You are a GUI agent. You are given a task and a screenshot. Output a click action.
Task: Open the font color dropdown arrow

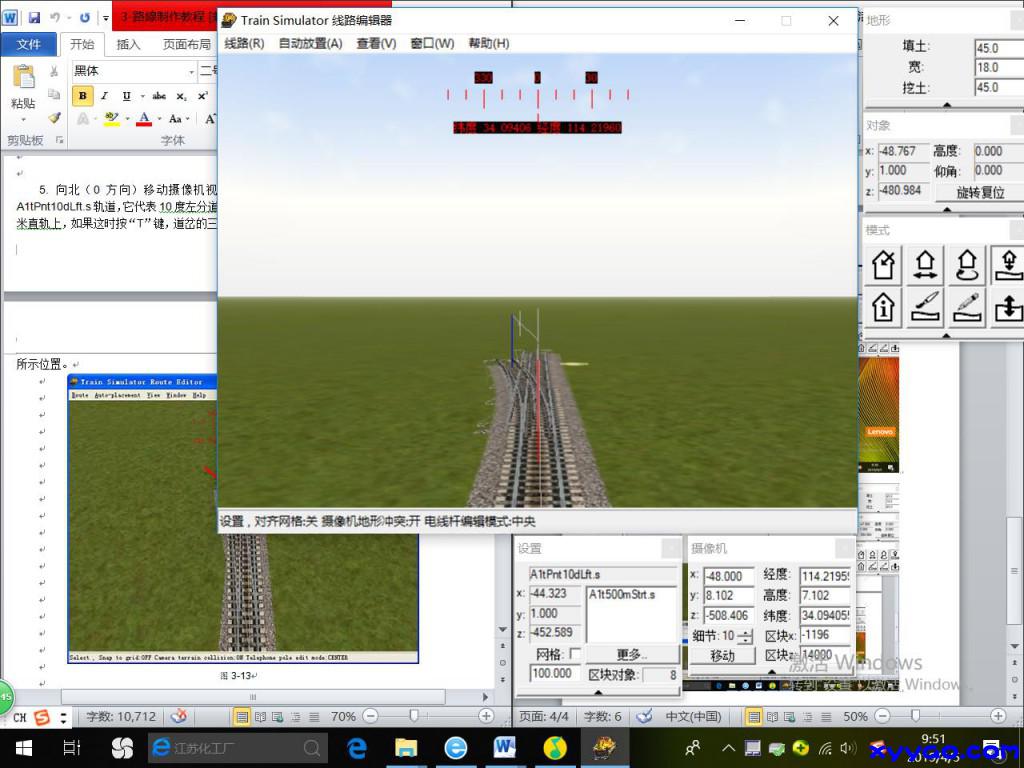click(160, 119)
